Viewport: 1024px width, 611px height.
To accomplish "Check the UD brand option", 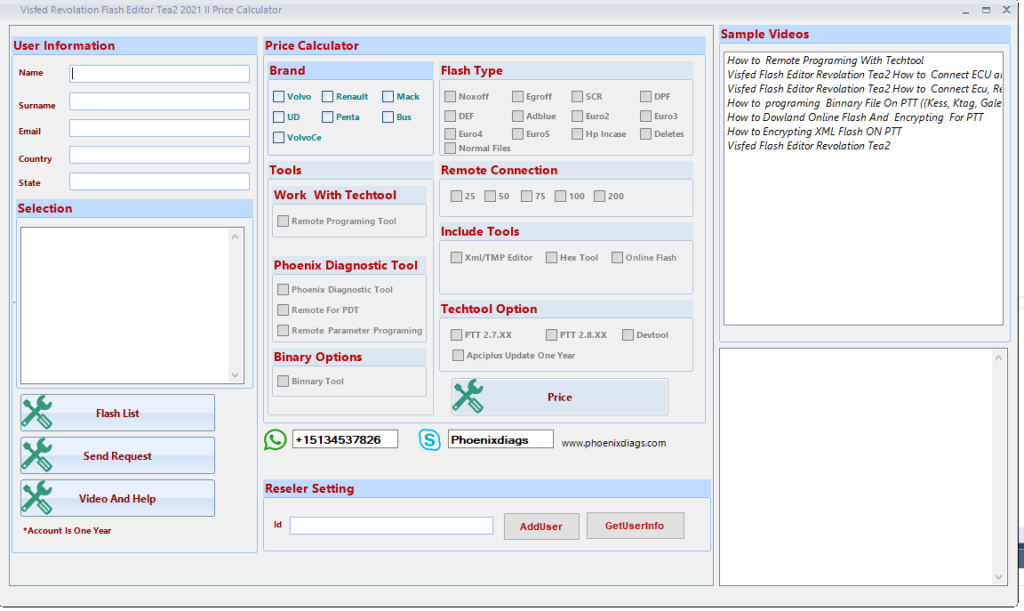I will [279, 117].
